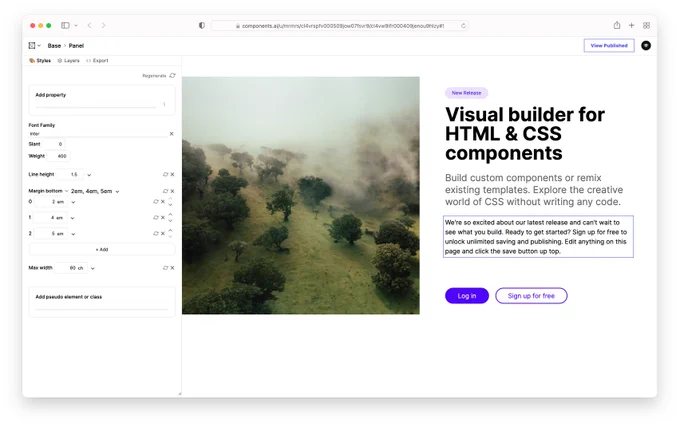Edit the Font Family Inter field
680x427 pixels.
pyautogui.click(x=98, y=134)
